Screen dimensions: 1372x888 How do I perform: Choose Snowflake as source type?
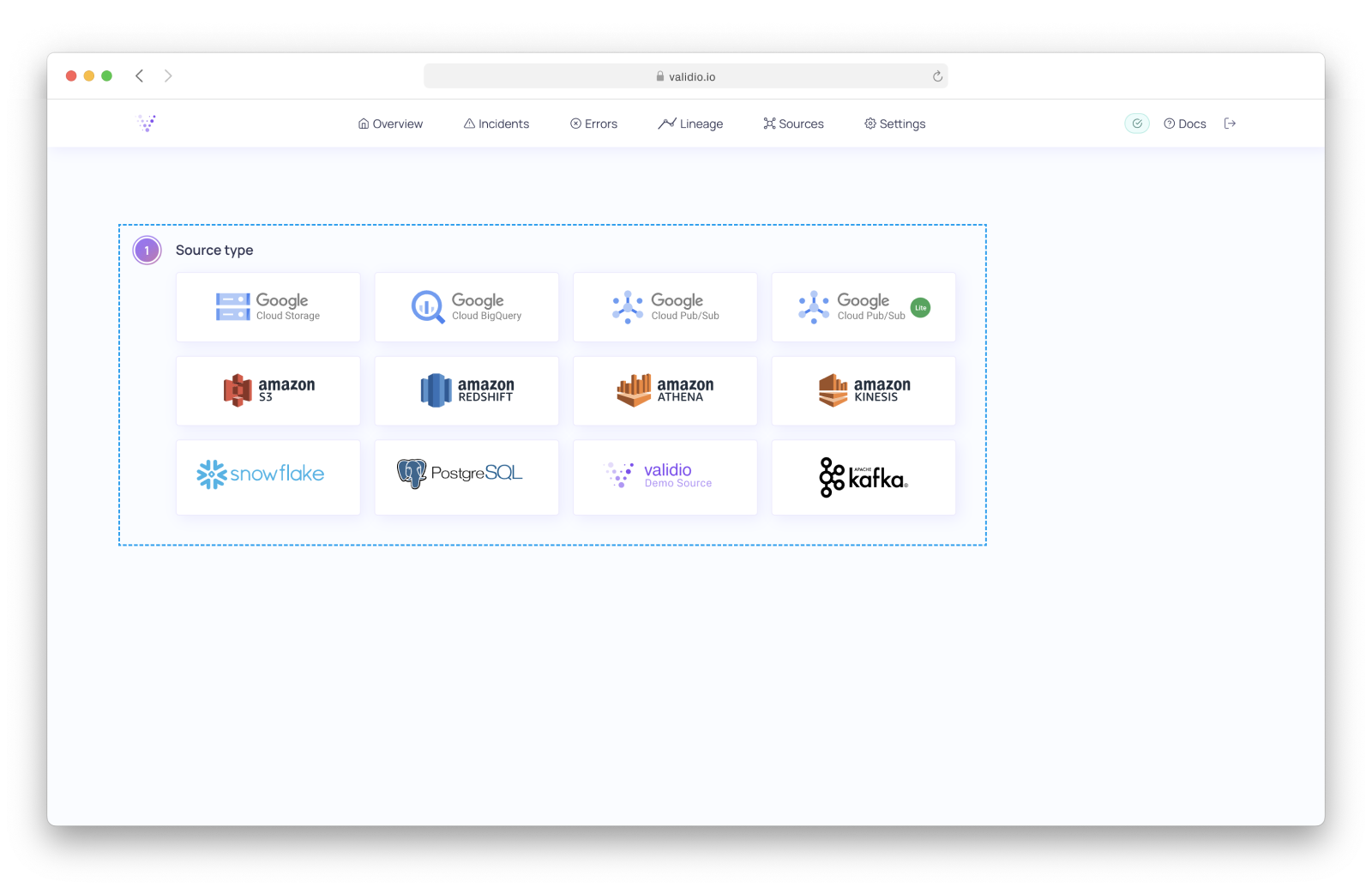point(268,478)
